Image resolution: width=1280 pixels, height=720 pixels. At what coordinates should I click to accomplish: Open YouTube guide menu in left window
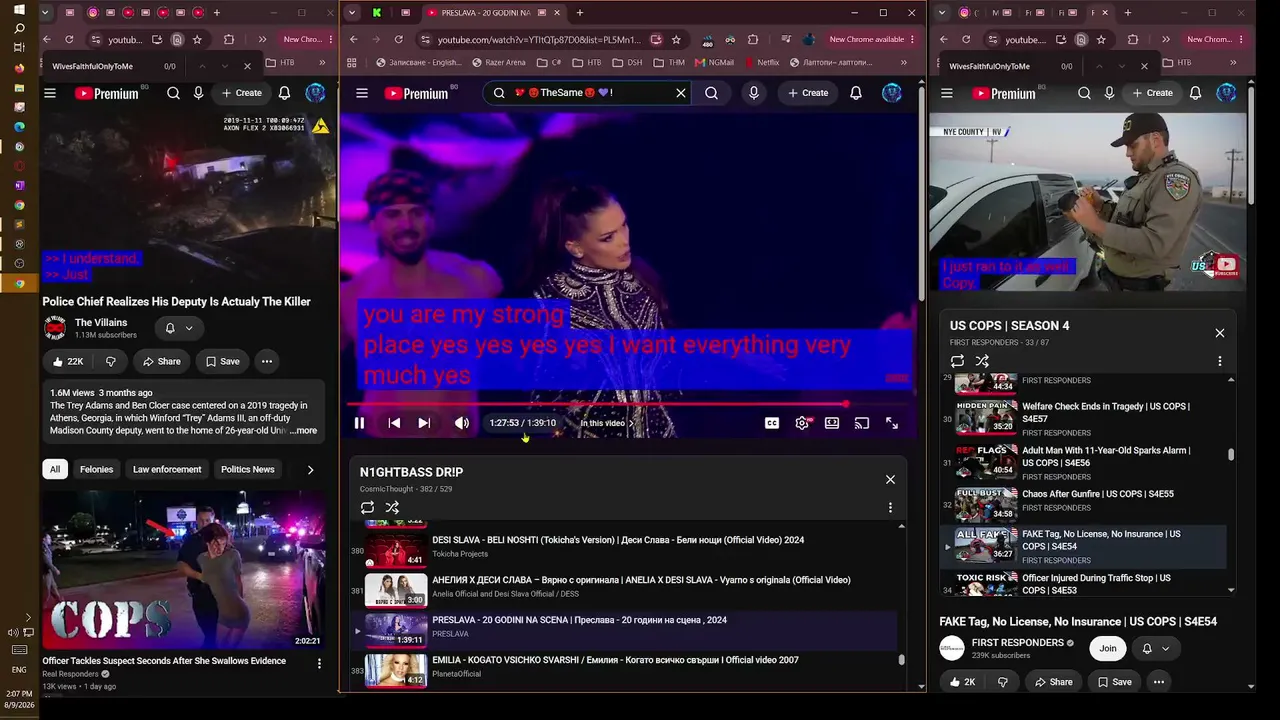[50, 93]
